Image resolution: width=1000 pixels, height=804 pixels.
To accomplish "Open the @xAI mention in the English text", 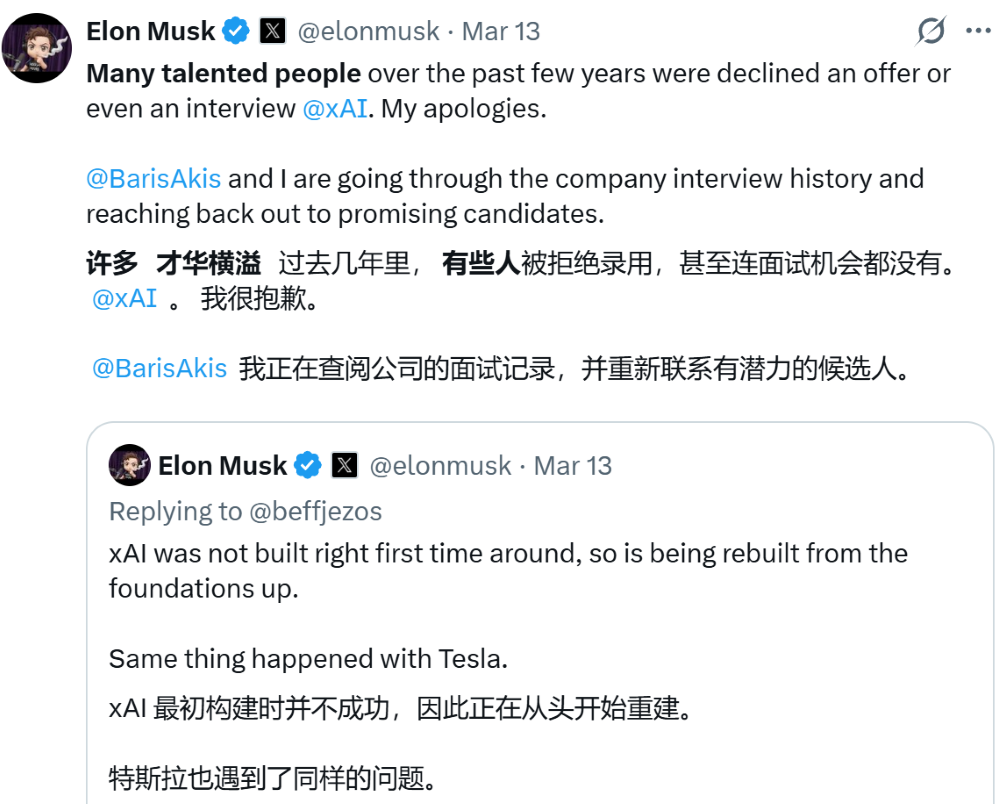I will tap(335, 108).
